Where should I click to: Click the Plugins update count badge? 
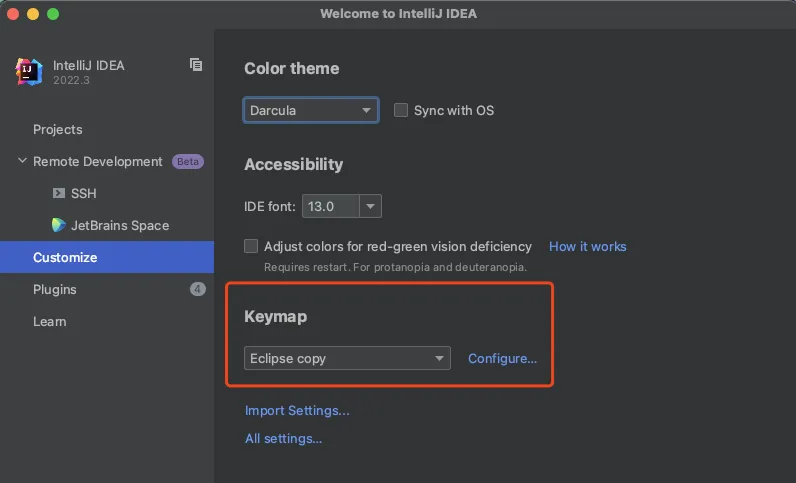pos(197,289)
